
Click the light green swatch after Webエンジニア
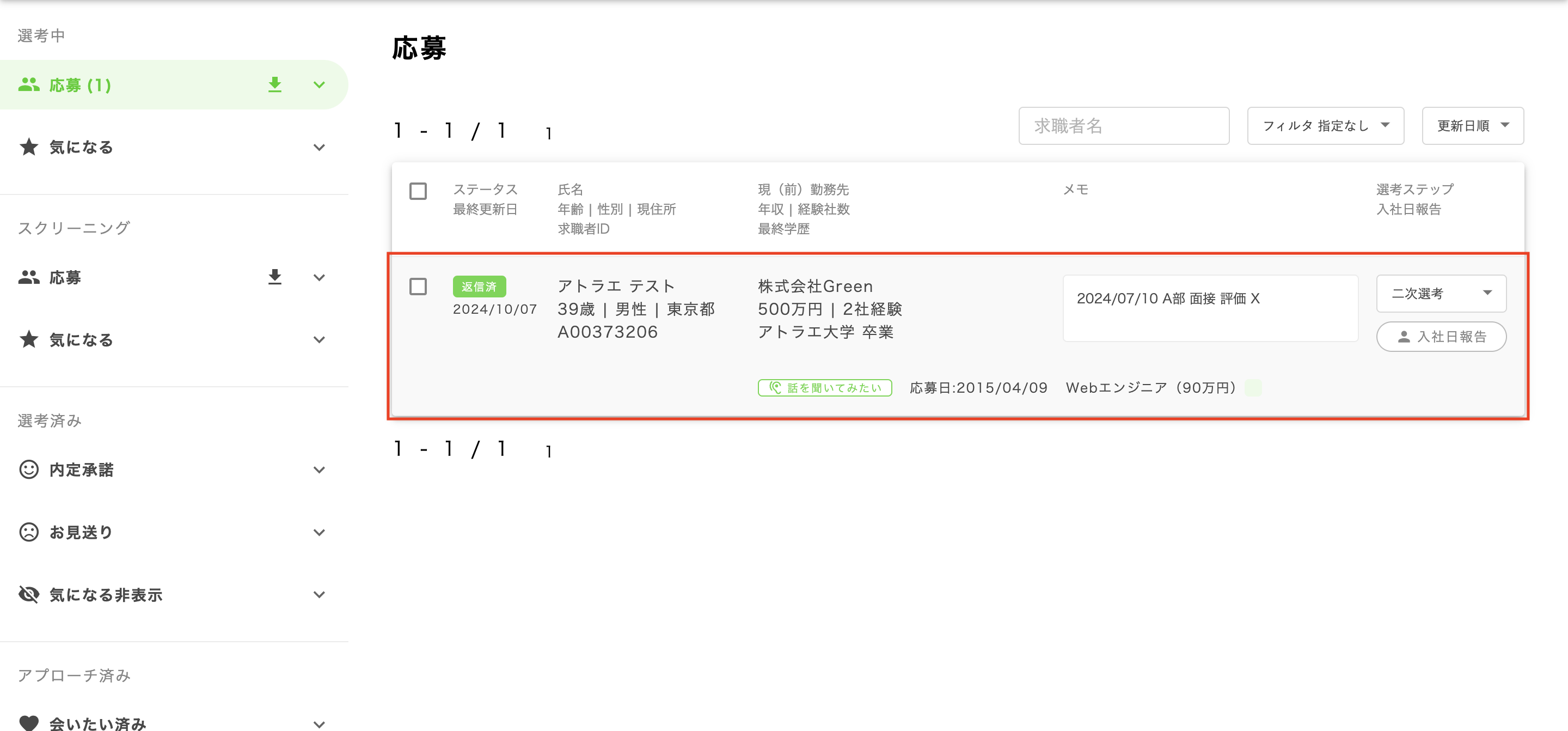pyautogui.click(x=1253, y=388)
